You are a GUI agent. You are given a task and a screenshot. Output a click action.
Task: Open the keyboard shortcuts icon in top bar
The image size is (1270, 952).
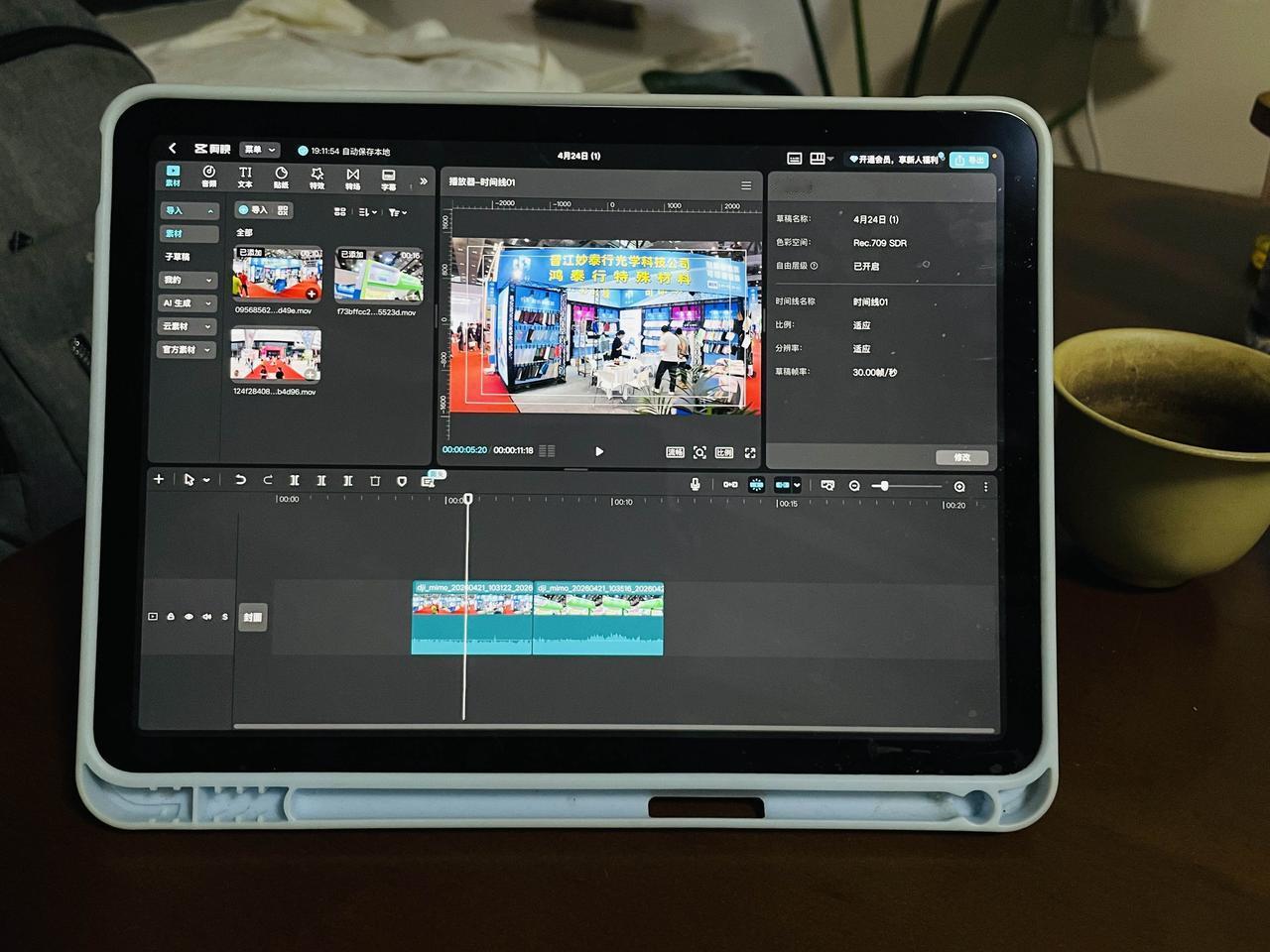click(x=795, y=159)
